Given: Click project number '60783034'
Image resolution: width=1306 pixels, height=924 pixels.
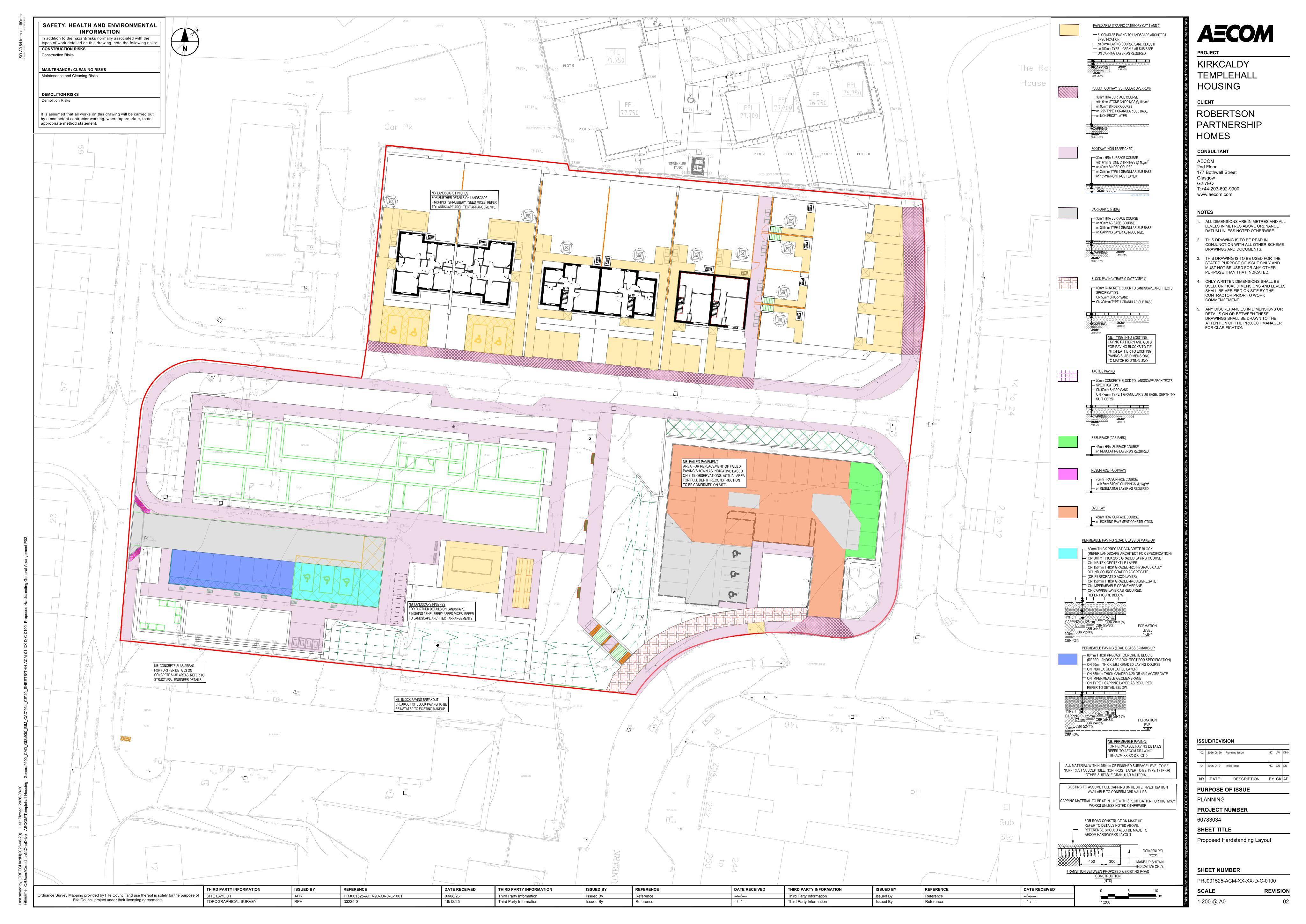Looking at the screenshot, I should pyautogui.click(x=1209, y=820).
